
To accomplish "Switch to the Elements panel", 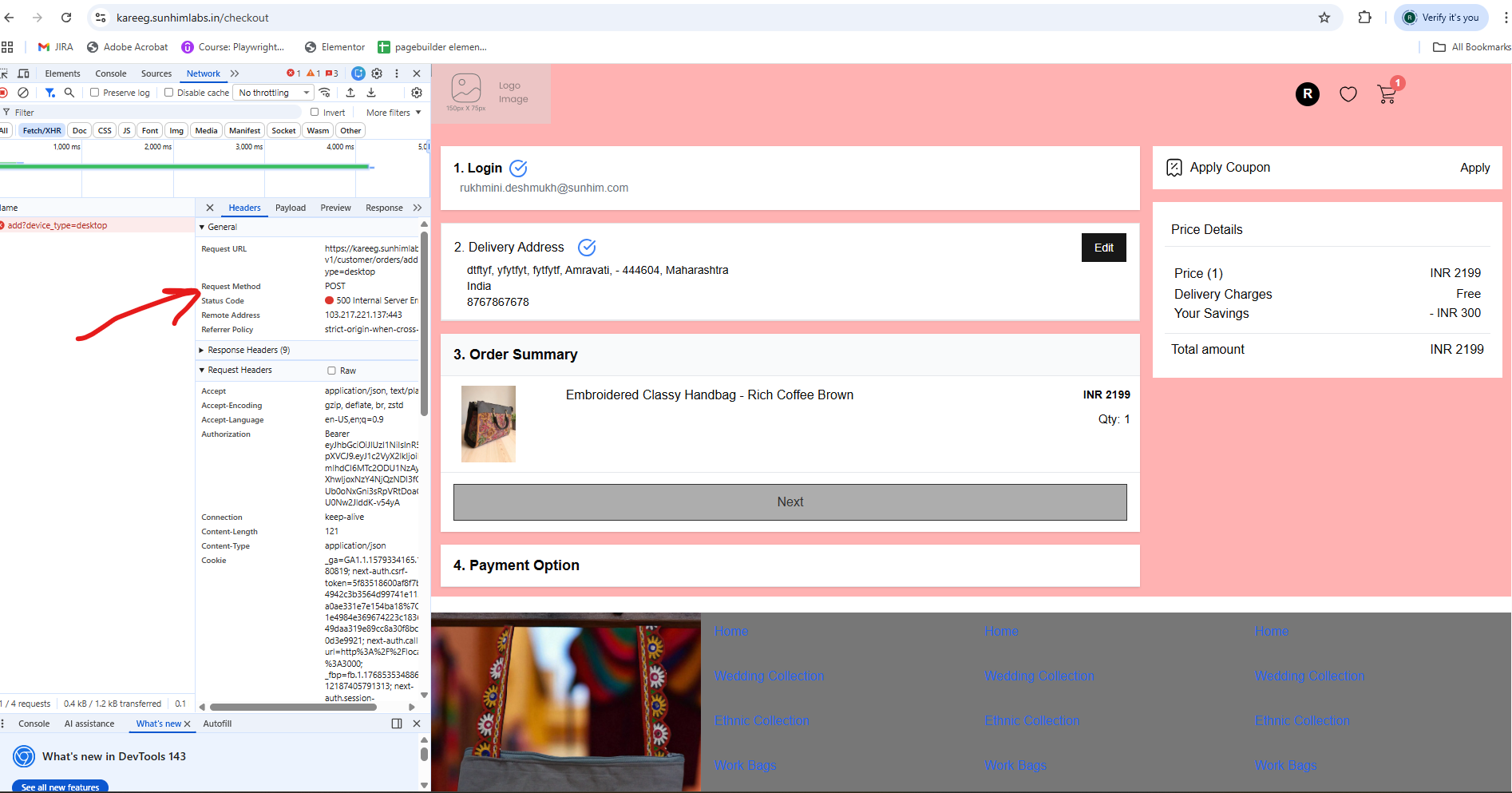I will click(62, 73).
